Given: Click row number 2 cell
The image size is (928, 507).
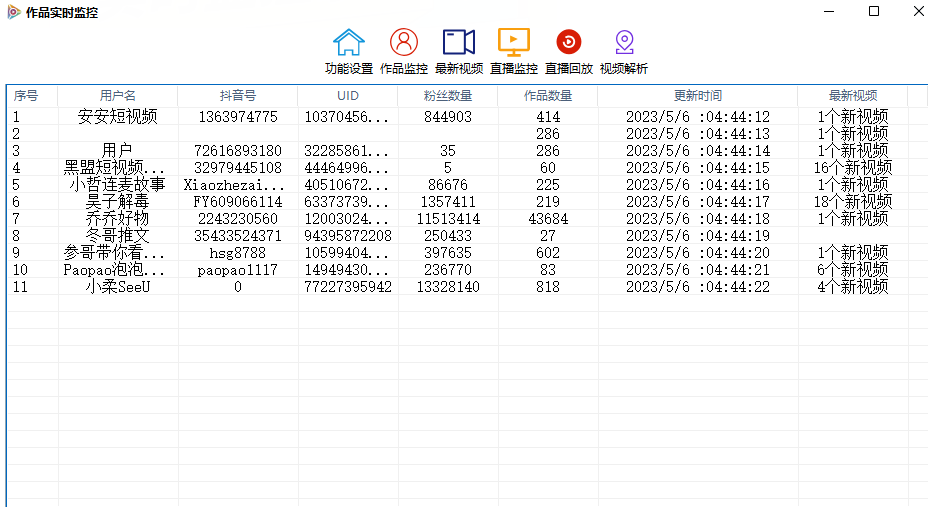Looking at the screenshot, I should (16, 134).
